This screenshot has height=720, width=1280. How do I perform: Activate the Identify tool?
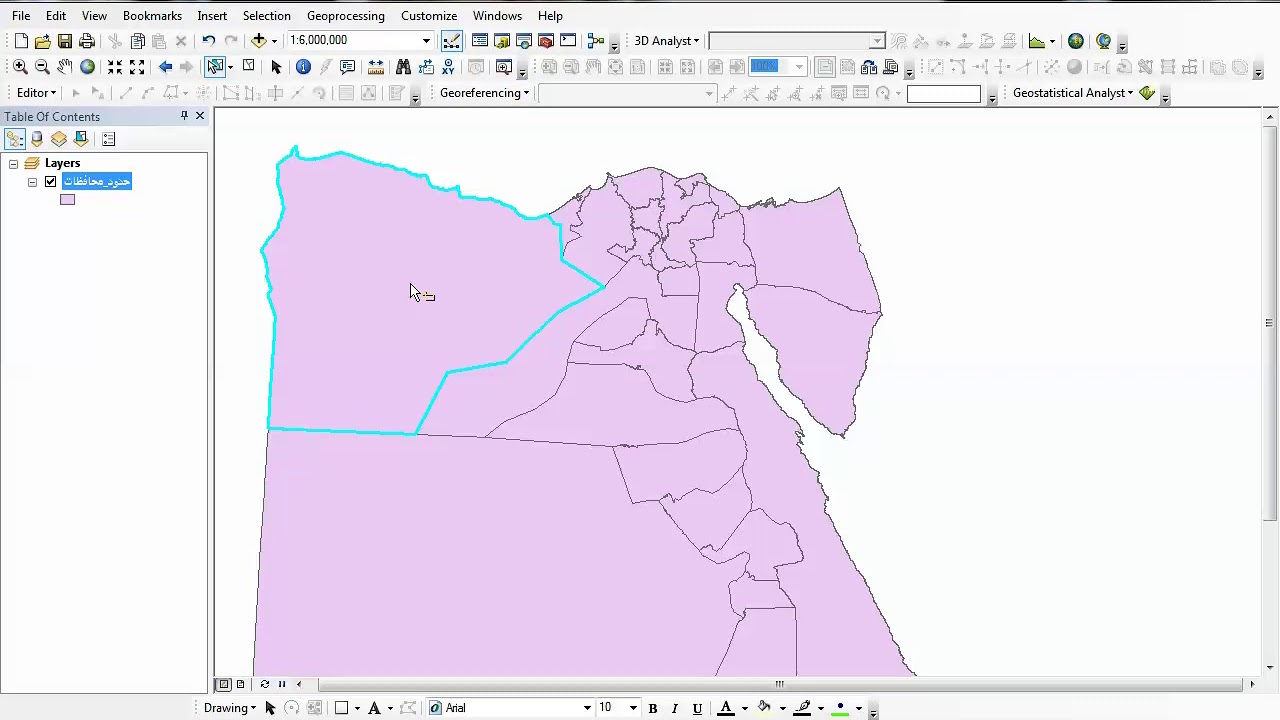[x=303, y=67]
